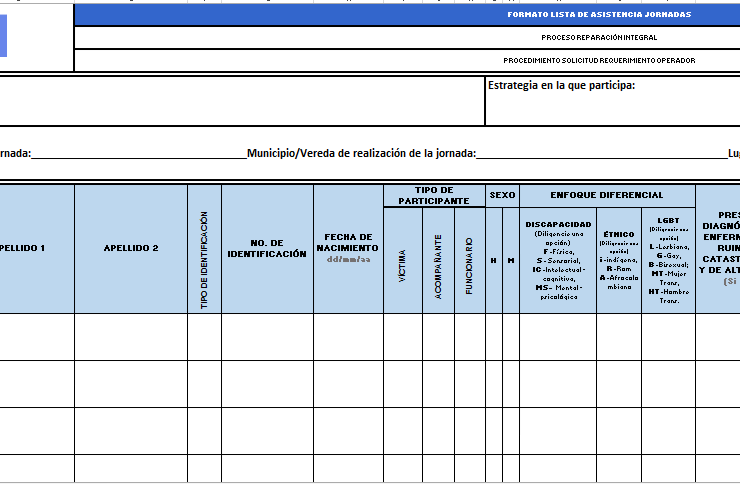Select the TIPO DE IDENTIFICACIÓN vertical header
Image resolution: width=740 pixels, height=484 pixels.
[x=204, y=248]
